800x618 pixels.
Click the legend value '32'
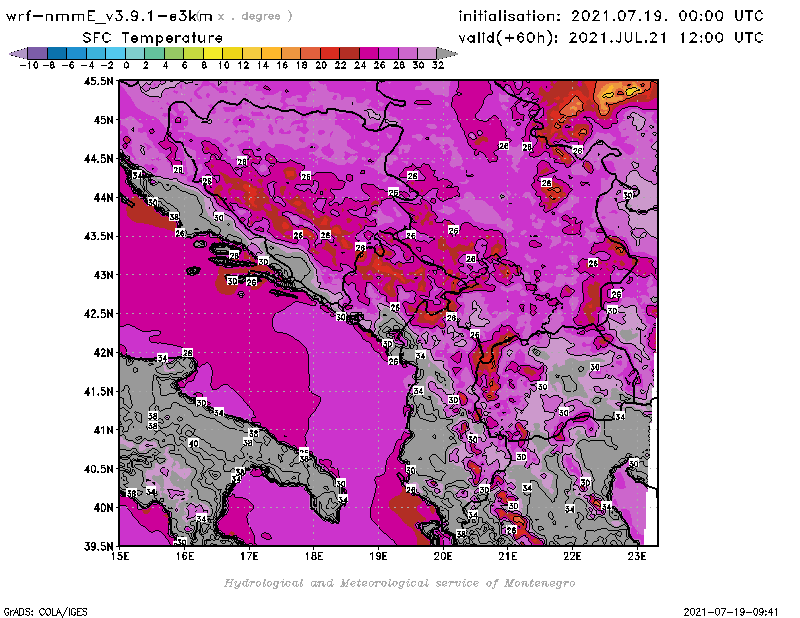click(438, 65)
